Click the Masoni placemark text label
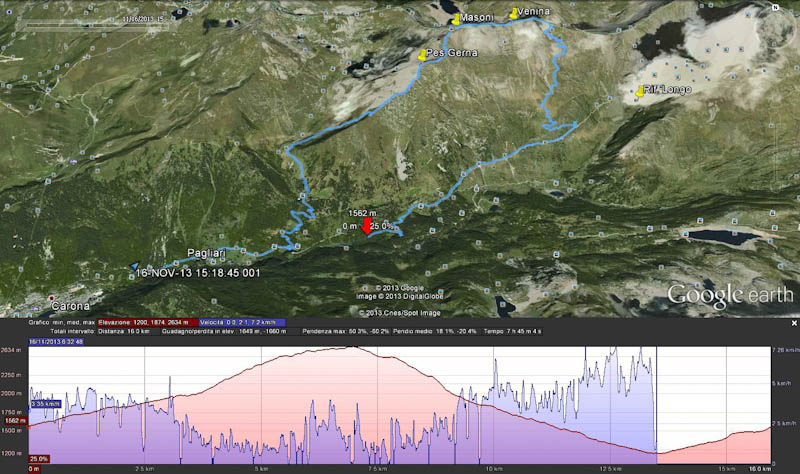This screenshot has height=474, width=800. [x=477, y=17]
